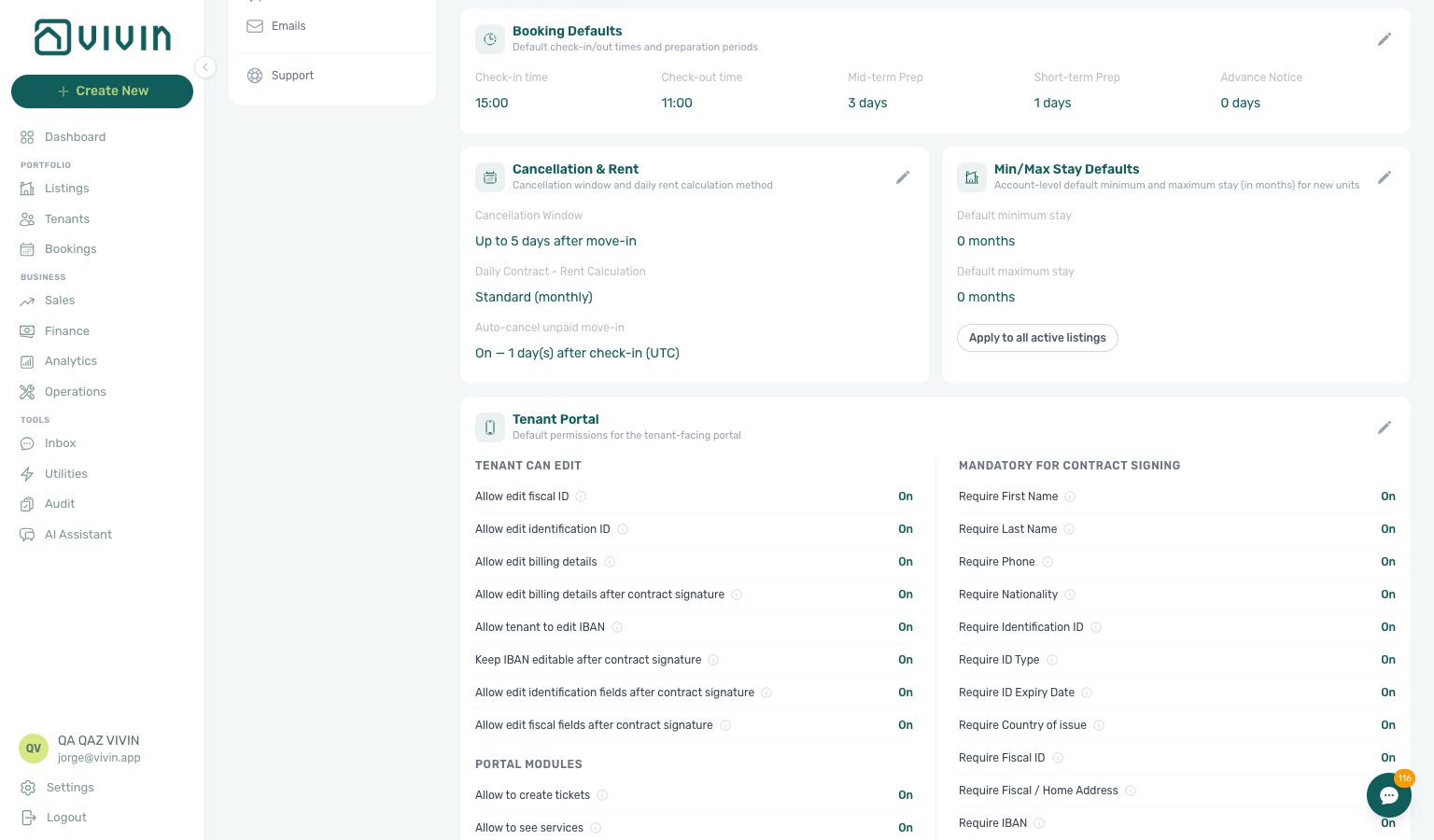
Task: Click the Cancellation & Rent calendar icon
Action: click(490, 177)
